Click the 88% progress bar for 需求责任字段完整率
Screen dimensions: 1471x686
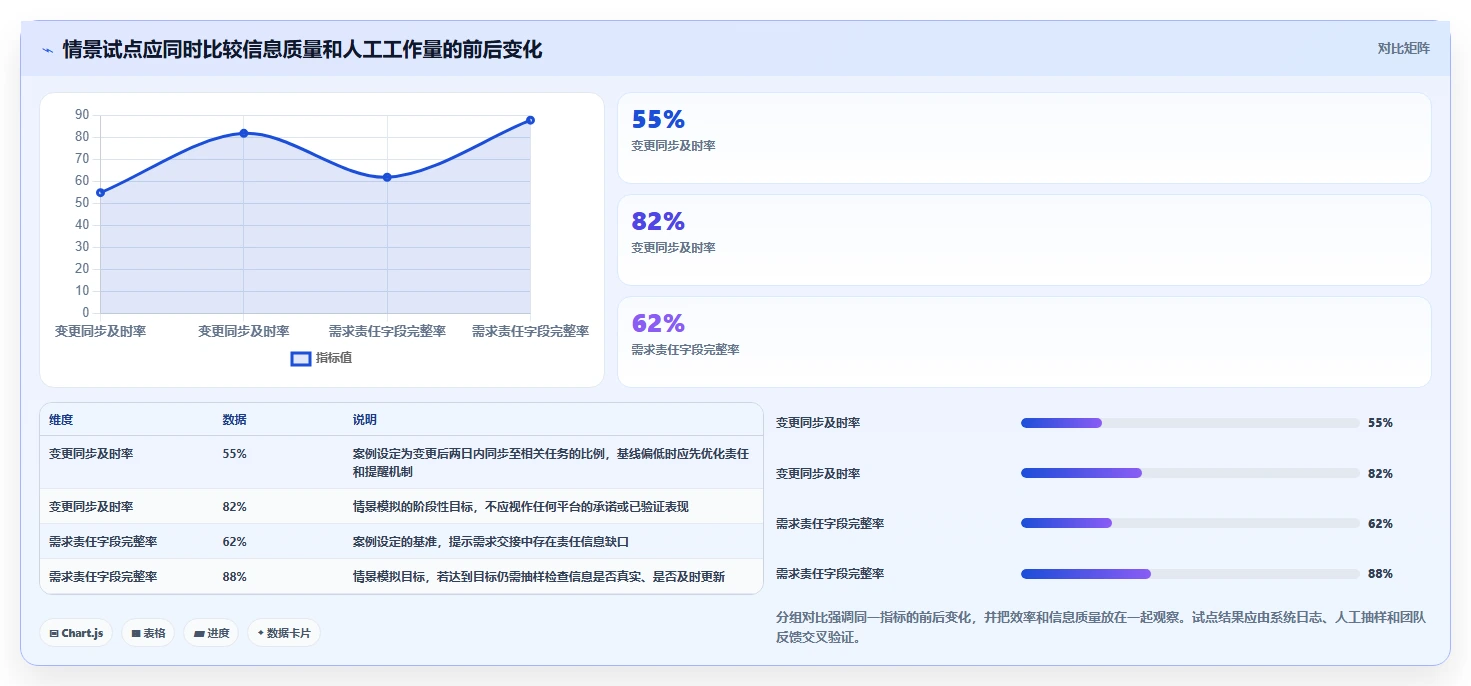point(1190,574)
